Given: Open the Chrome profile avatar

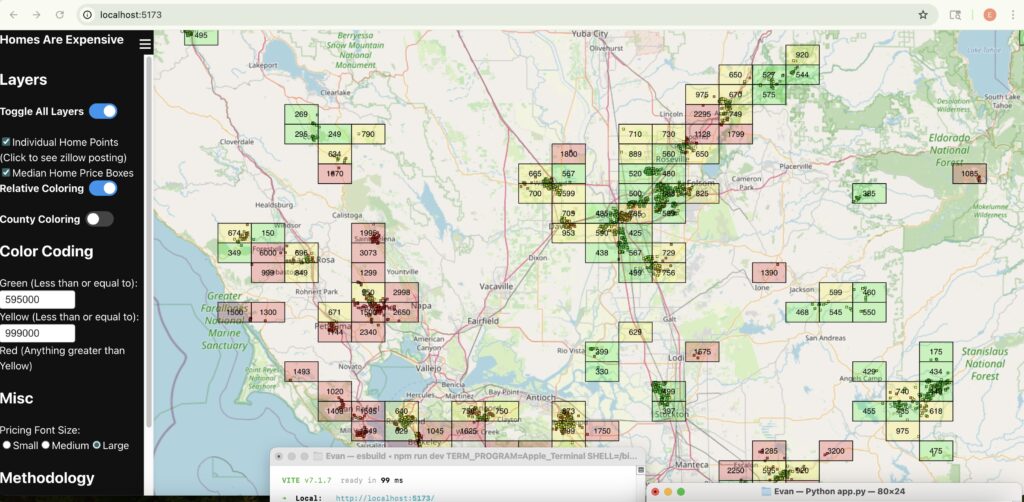Looking at the screenshot, I should coord(989,15).
